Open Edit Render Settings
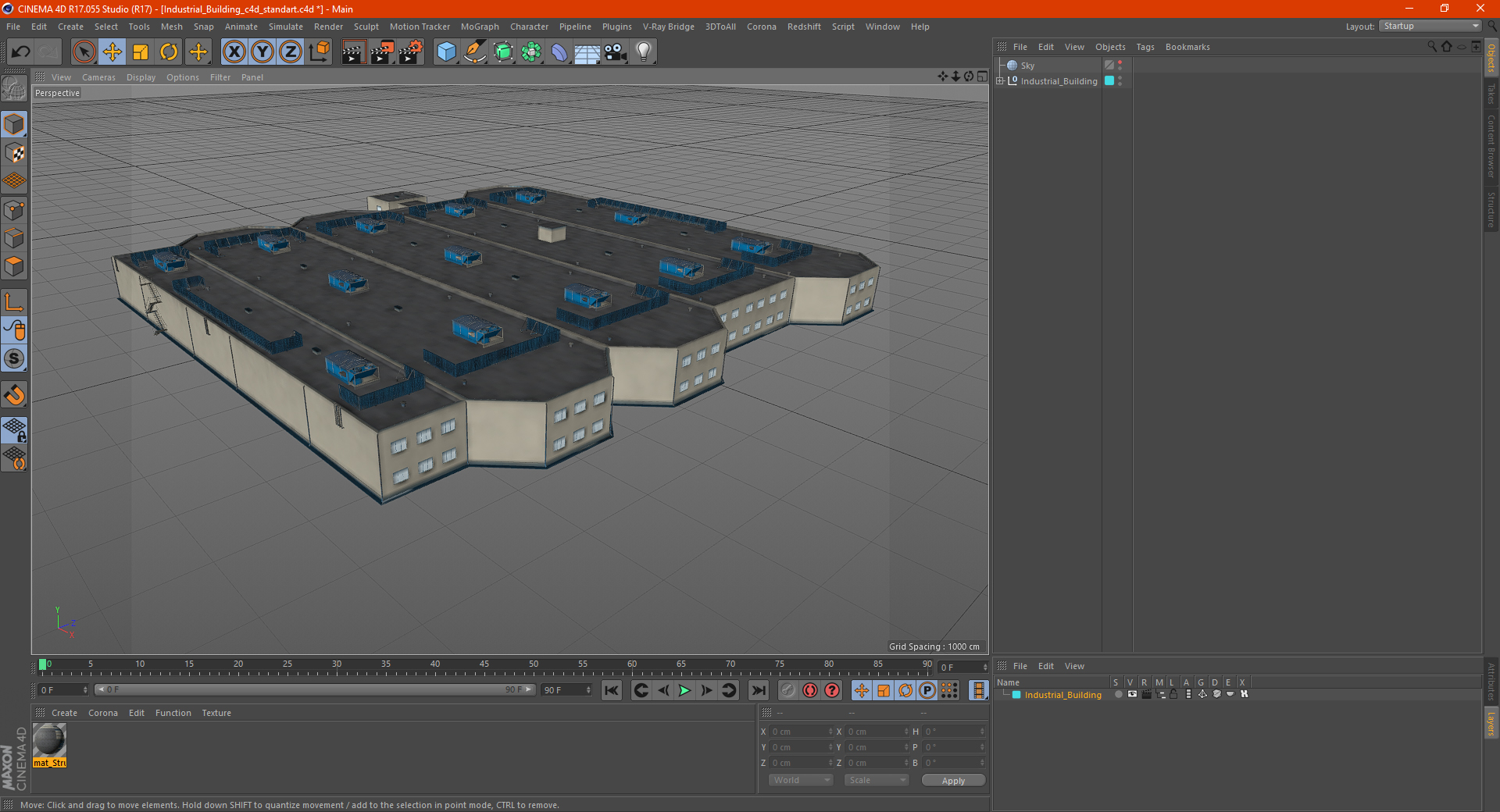 [x=411, y=52]
